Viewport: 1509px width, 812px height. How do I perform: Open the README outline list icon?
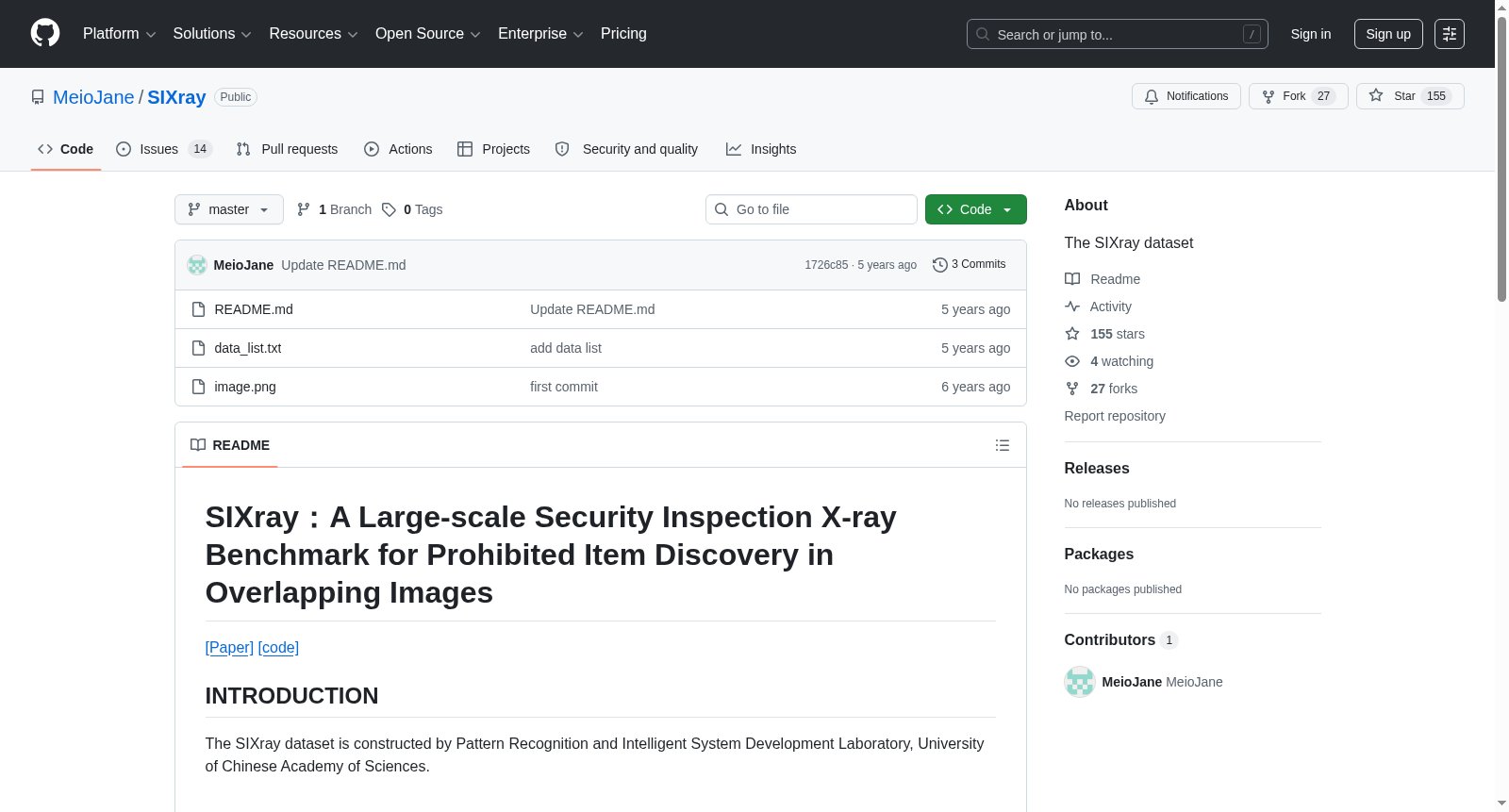[1003, 445]
